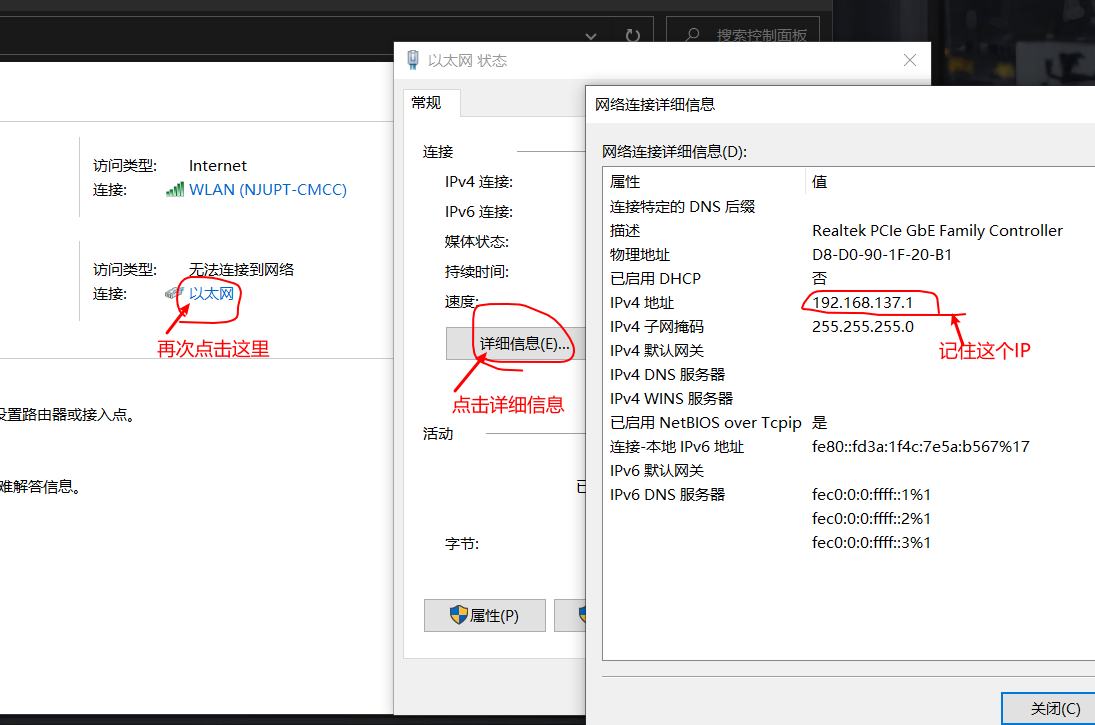Click the Internet access type text
Image resolution: width=1095 pixels, height=725 pixels.
[218, 166]
